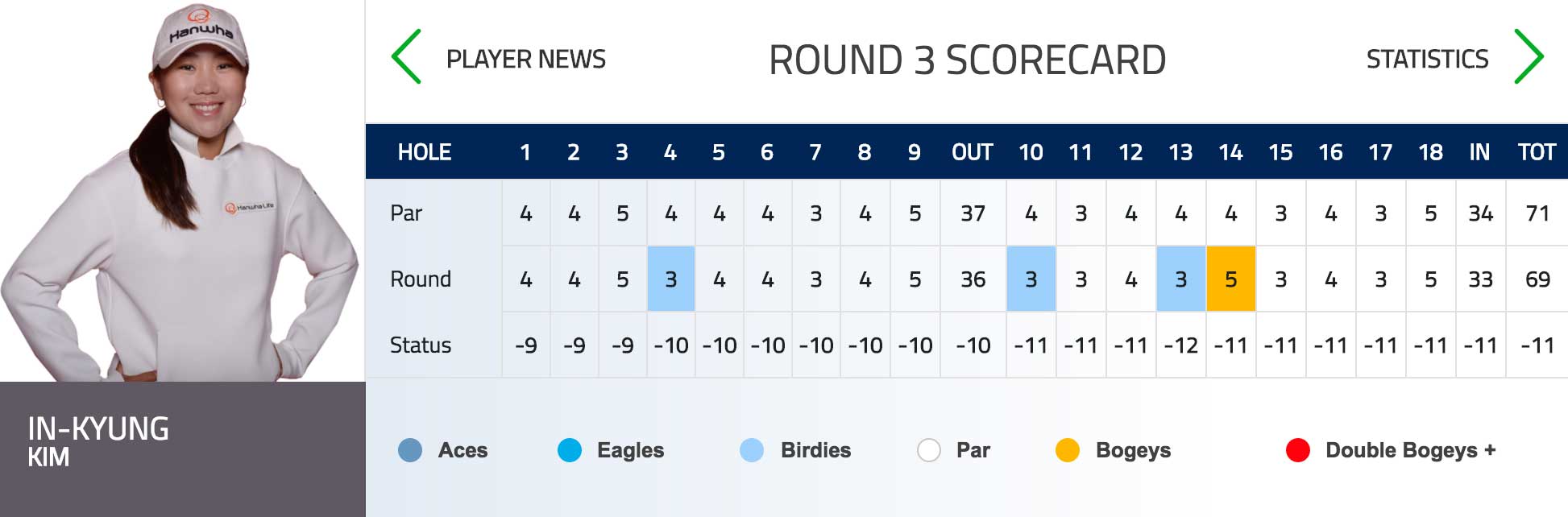Click the round total score 69
This screenshot has height=517, width=1568.
click(1537, 279)
